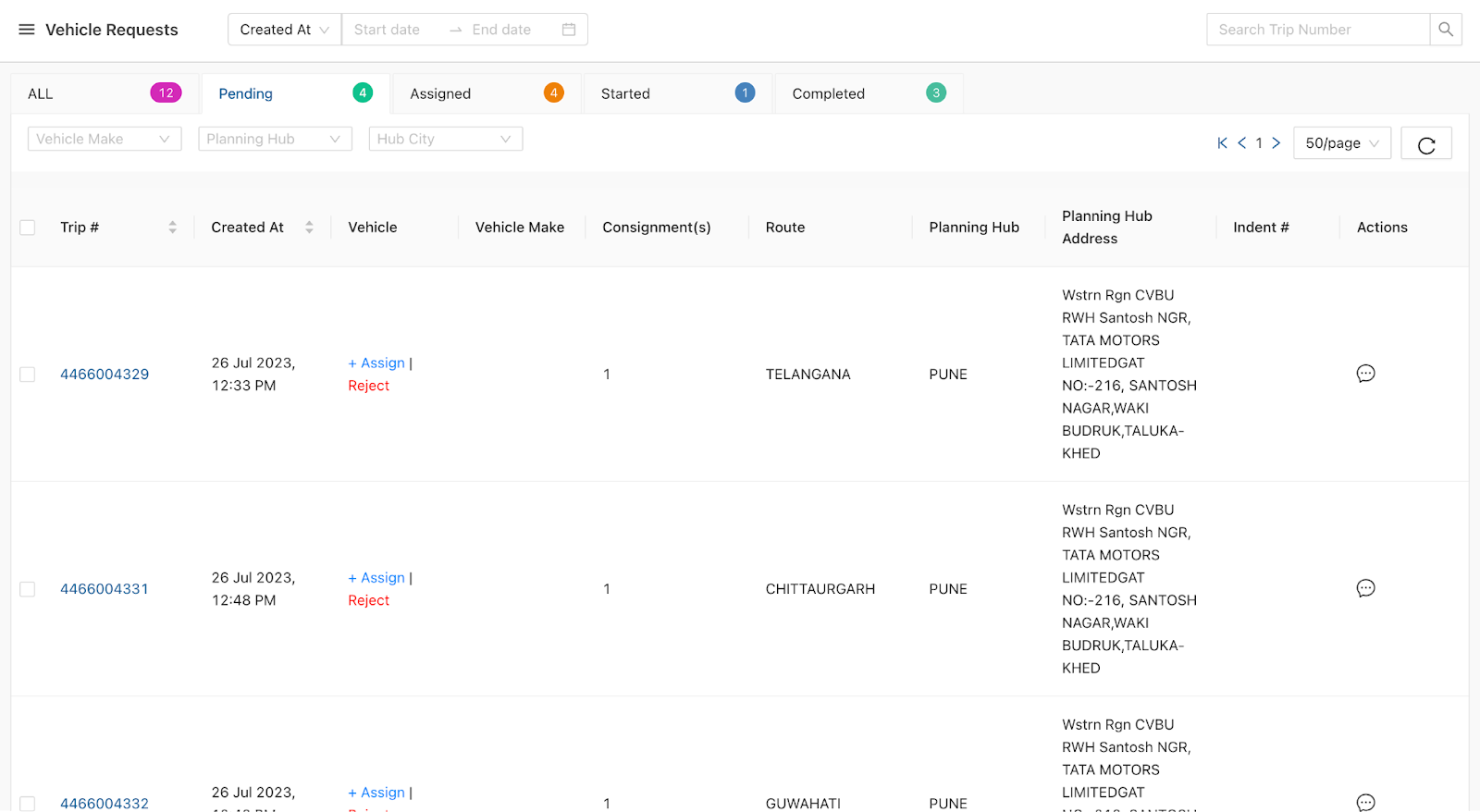The height and width of the screenshot is (812, 1480).
Task: Toggle the select-all rows checkbox
Action: (x=28, y=228)
